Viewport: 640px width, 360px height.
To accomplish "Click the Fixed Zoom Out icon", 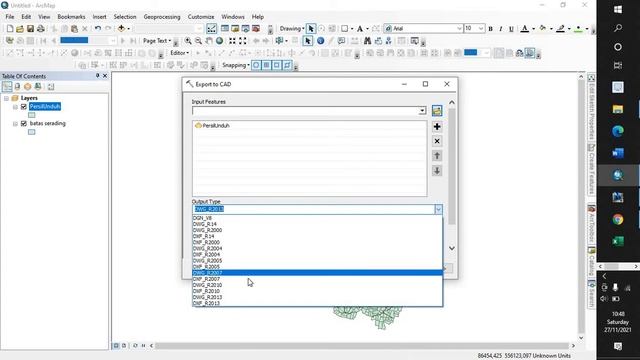I will [243, 41].
